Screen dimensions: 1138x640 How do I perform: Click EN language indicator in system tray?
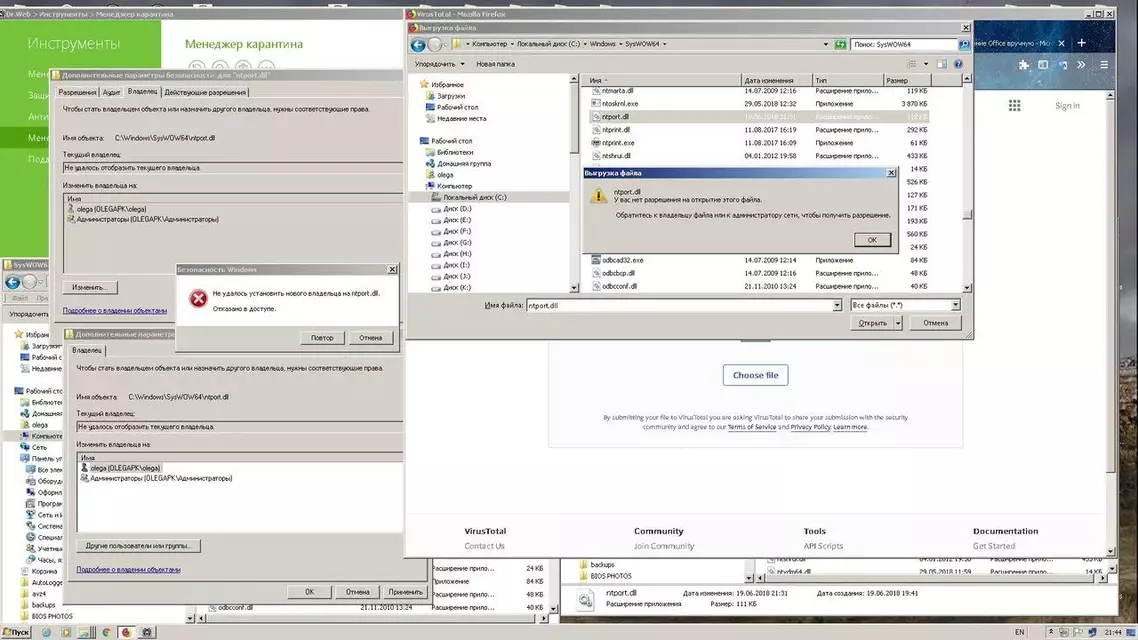[x=1019, y=632]
